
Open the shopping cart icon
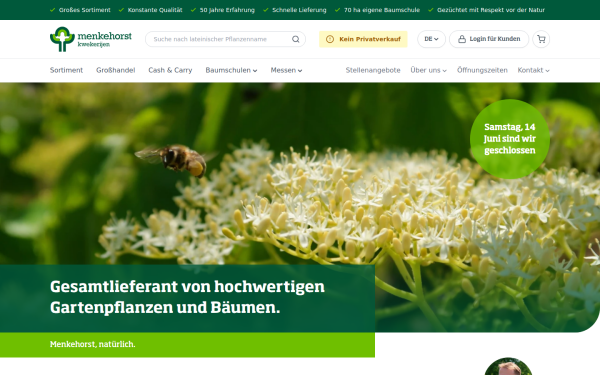pos(541,39)
